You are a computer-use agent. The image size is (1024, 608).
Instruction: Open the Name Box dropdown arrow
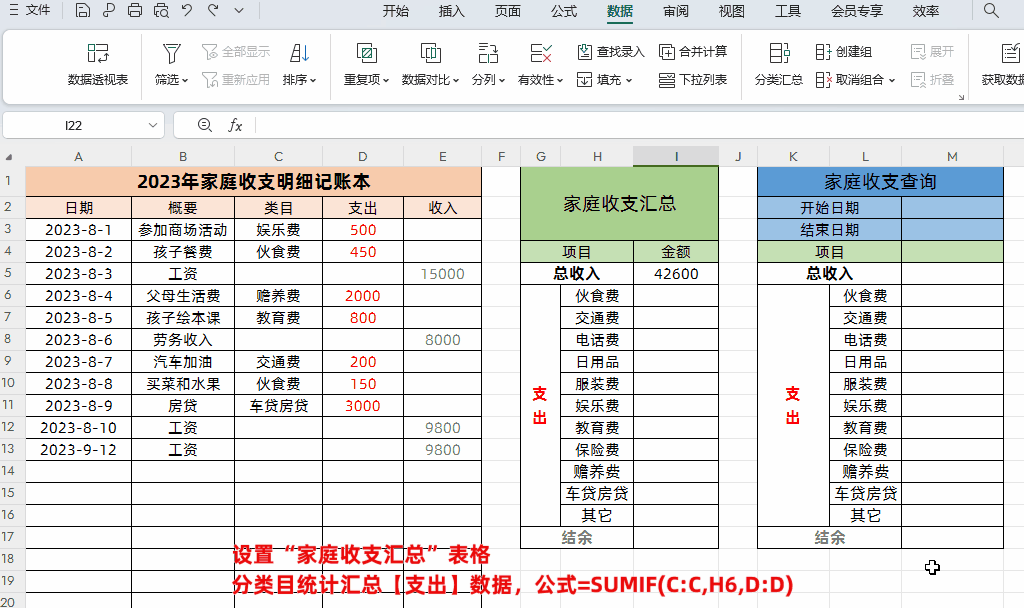tap(153, 125)
